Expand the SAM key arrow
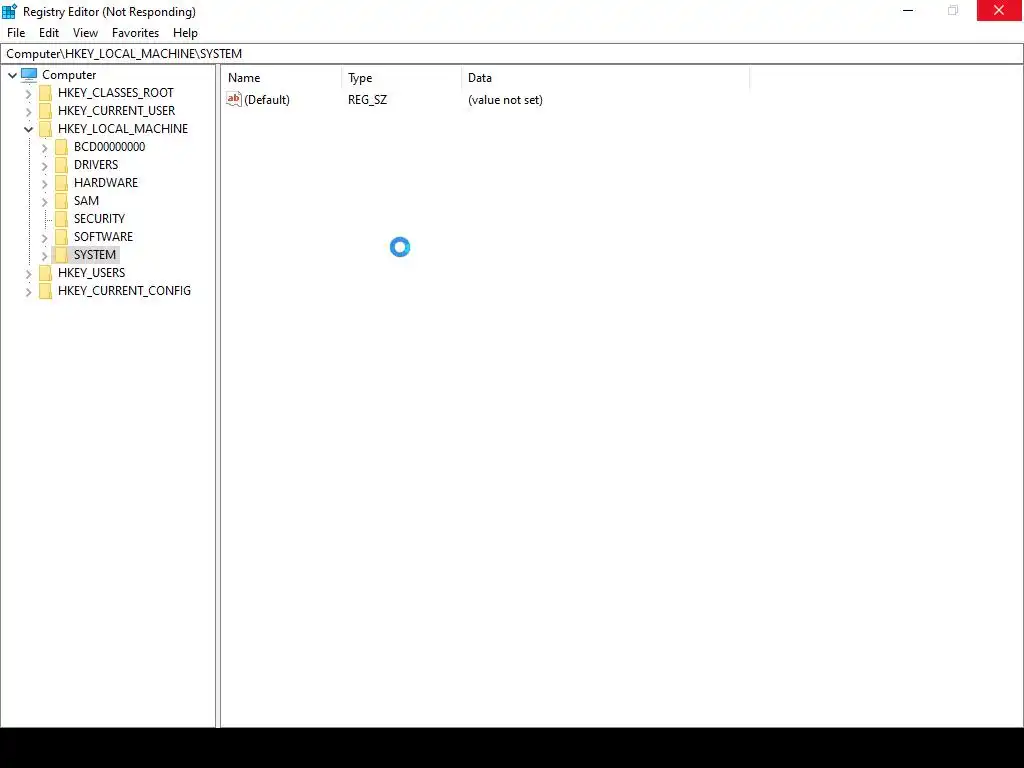The height and width of the screenshot is (768, 1024). point(44,201)
